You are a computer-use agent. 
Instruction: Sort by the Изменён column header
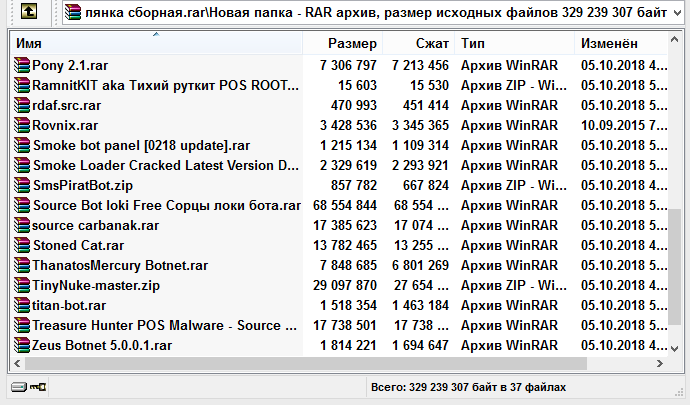point(621,43)
